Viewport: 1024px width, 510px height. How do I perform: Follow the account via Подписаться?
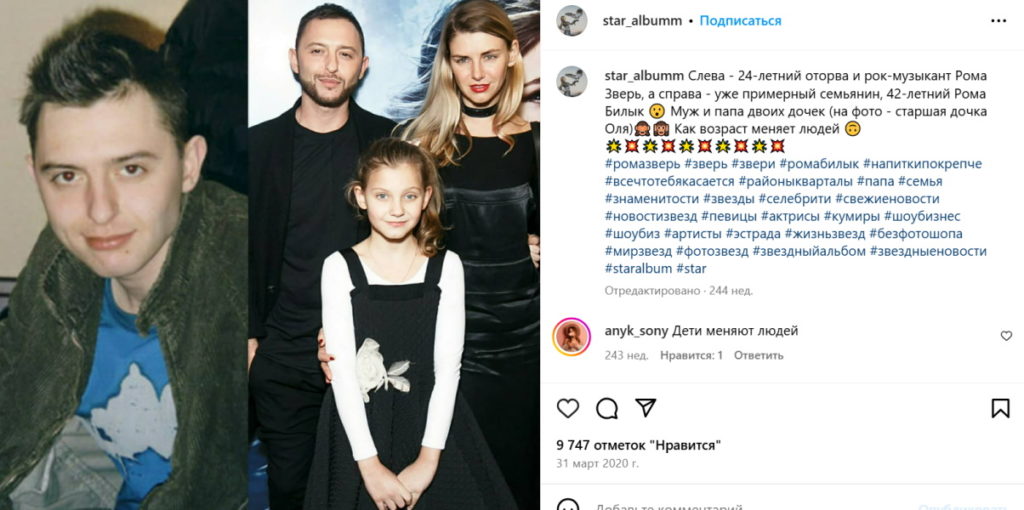[x=740, y=21]
